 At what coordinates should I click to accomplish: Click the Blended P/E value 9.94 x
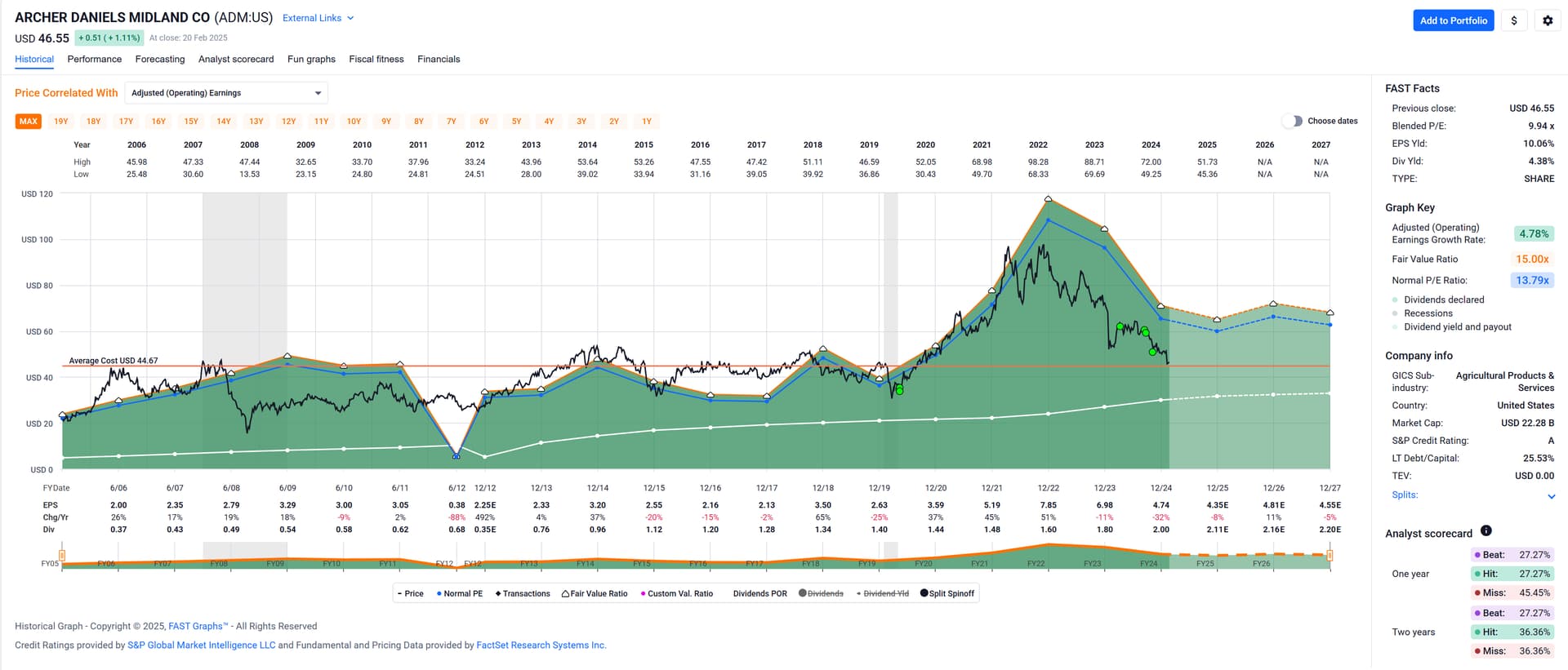pyautogui.click(x=1541, y=126)
